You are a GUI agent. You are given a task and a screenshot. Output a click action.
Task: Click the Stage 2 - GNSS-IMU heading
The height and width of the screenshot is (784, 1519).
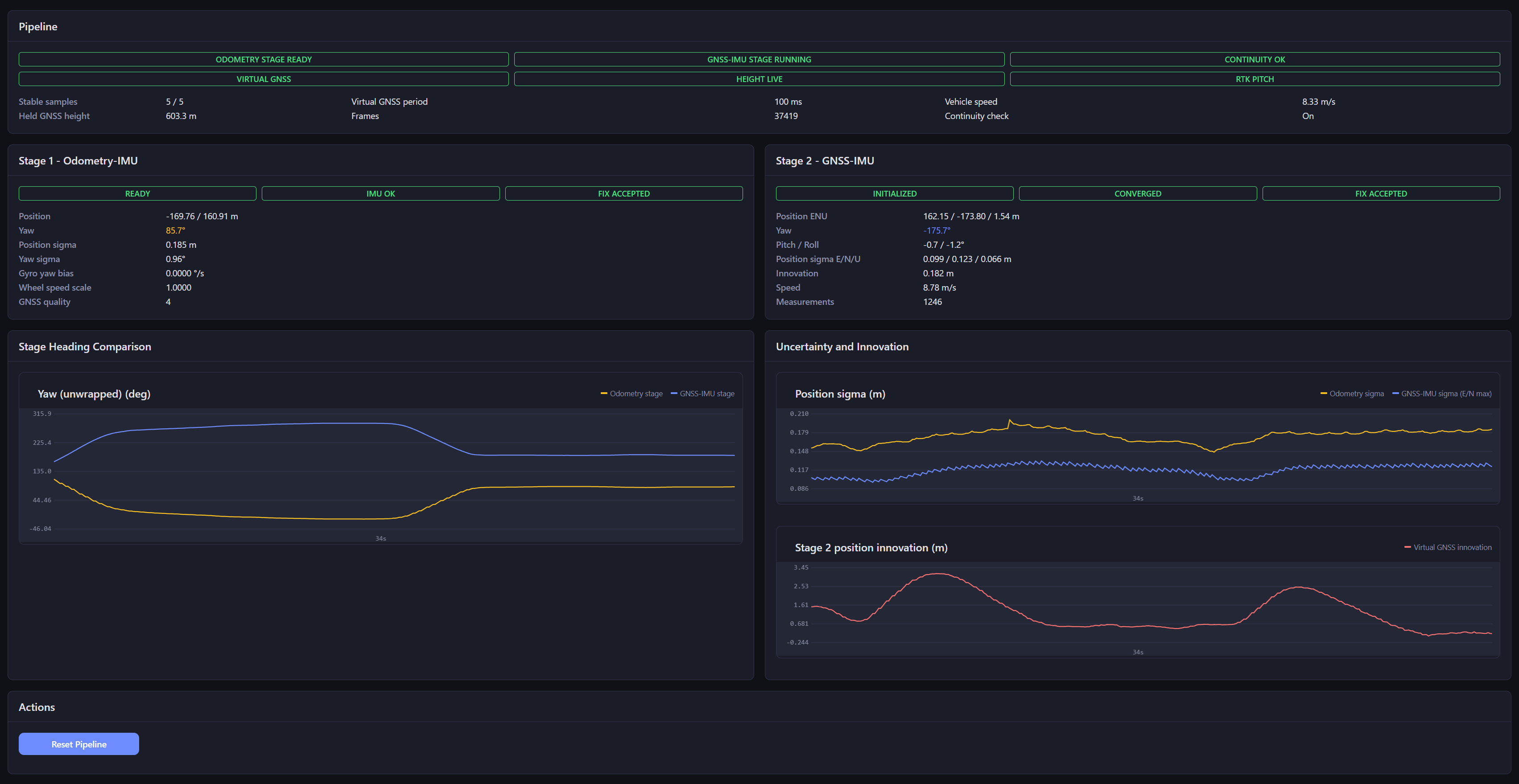[x=825, y=161]
